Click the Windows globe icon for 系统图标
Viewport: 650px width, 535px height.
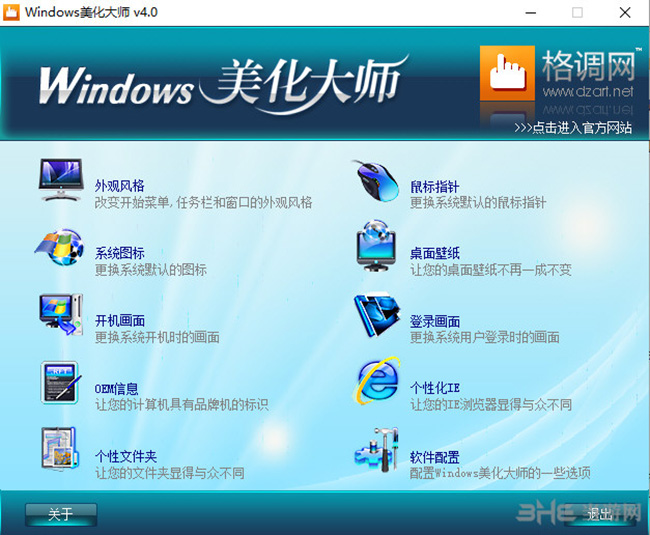tap(59, 247)
